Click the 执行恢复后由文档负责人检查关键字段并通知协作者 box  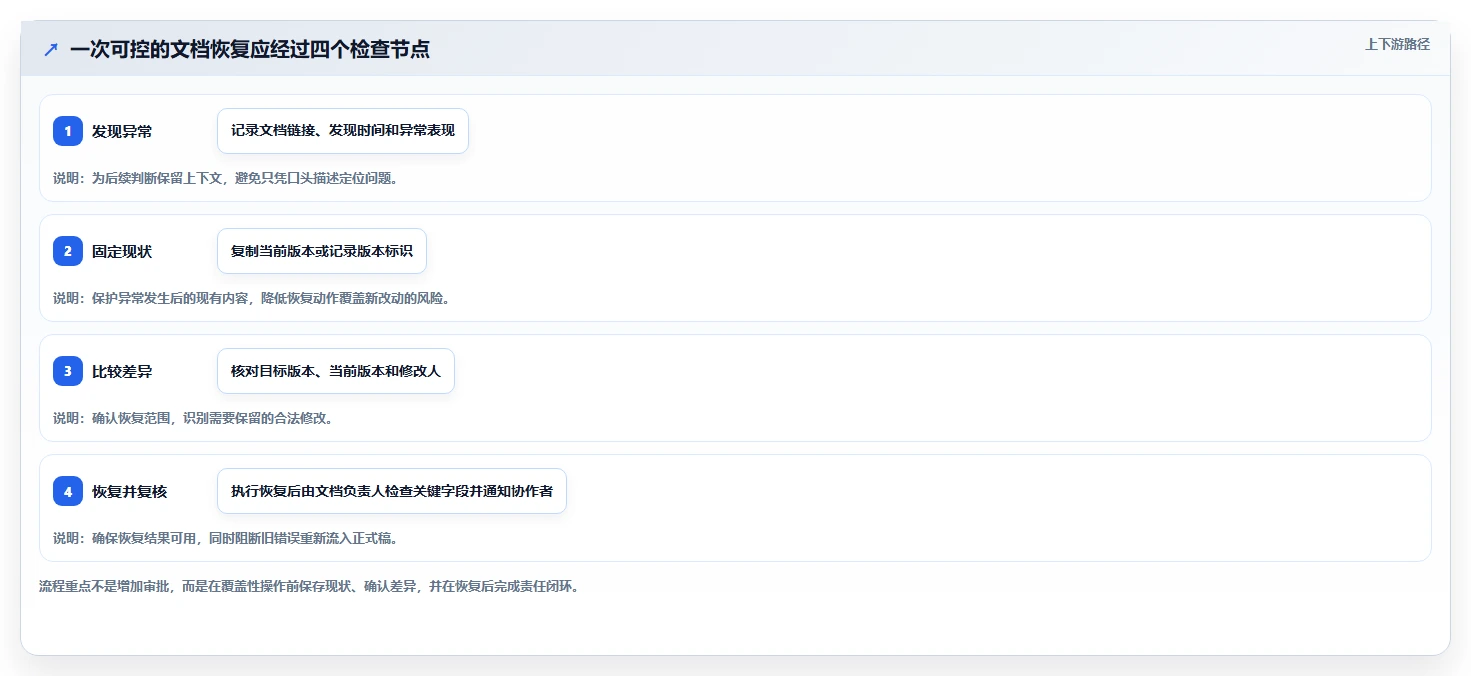point(392,491)
